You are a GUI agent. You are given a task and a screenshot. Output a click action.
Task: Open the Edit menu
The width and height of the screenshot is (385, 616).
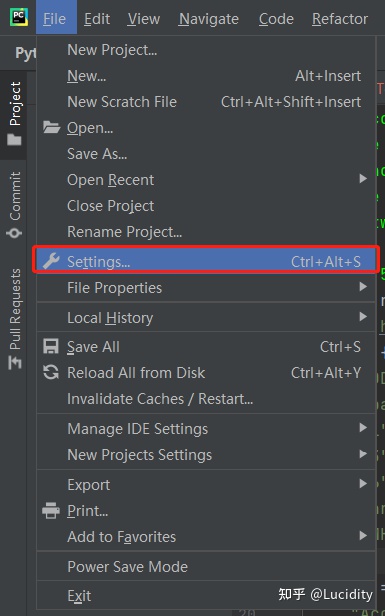pyautogui.click(x=97, y=18)
